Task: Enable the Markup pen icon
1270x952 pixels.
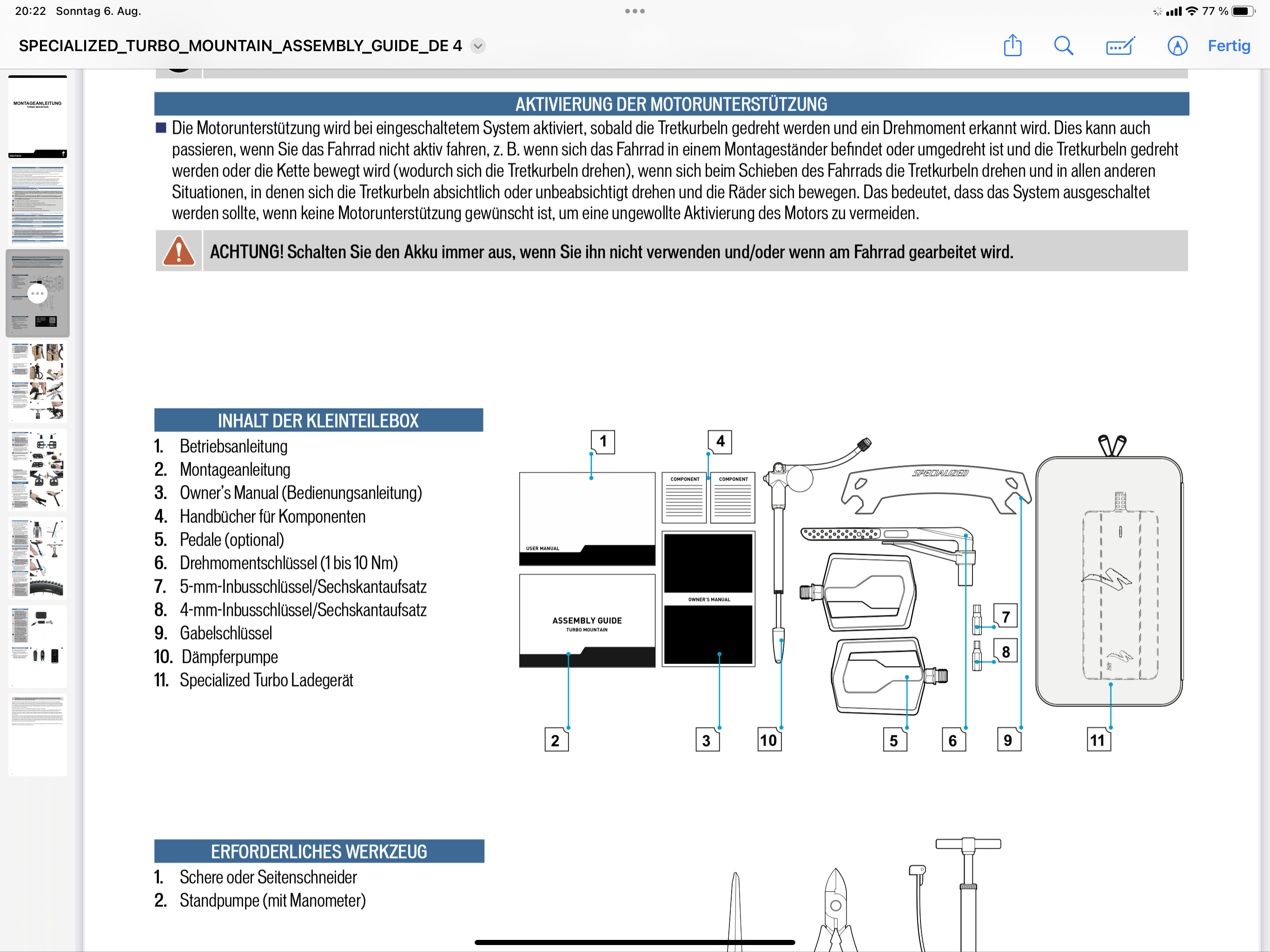Action: point(1177,46)
